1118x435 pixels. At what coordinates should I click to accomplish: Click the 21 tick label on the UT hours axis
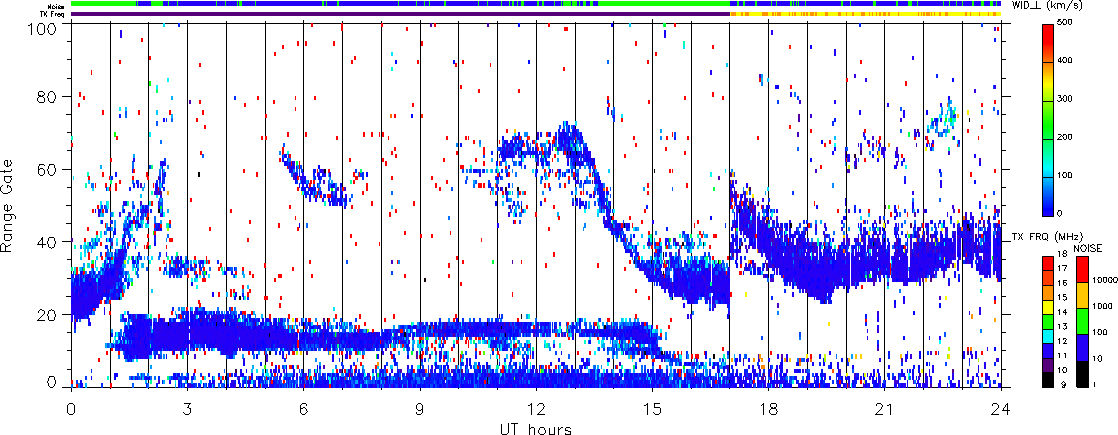[x=885, y=408]
